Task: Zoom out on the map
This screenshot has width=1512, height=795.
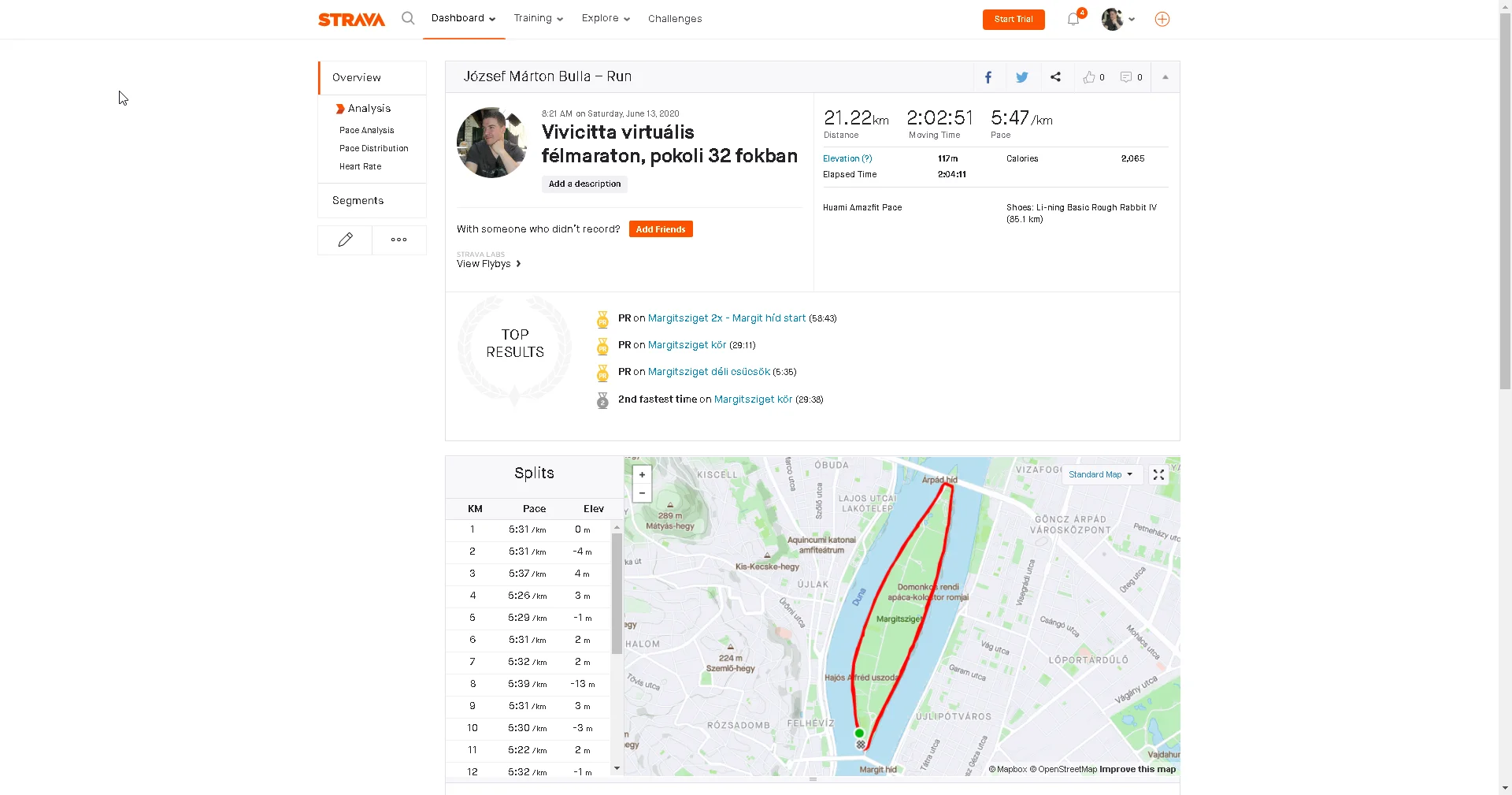Action: point(642,493)
